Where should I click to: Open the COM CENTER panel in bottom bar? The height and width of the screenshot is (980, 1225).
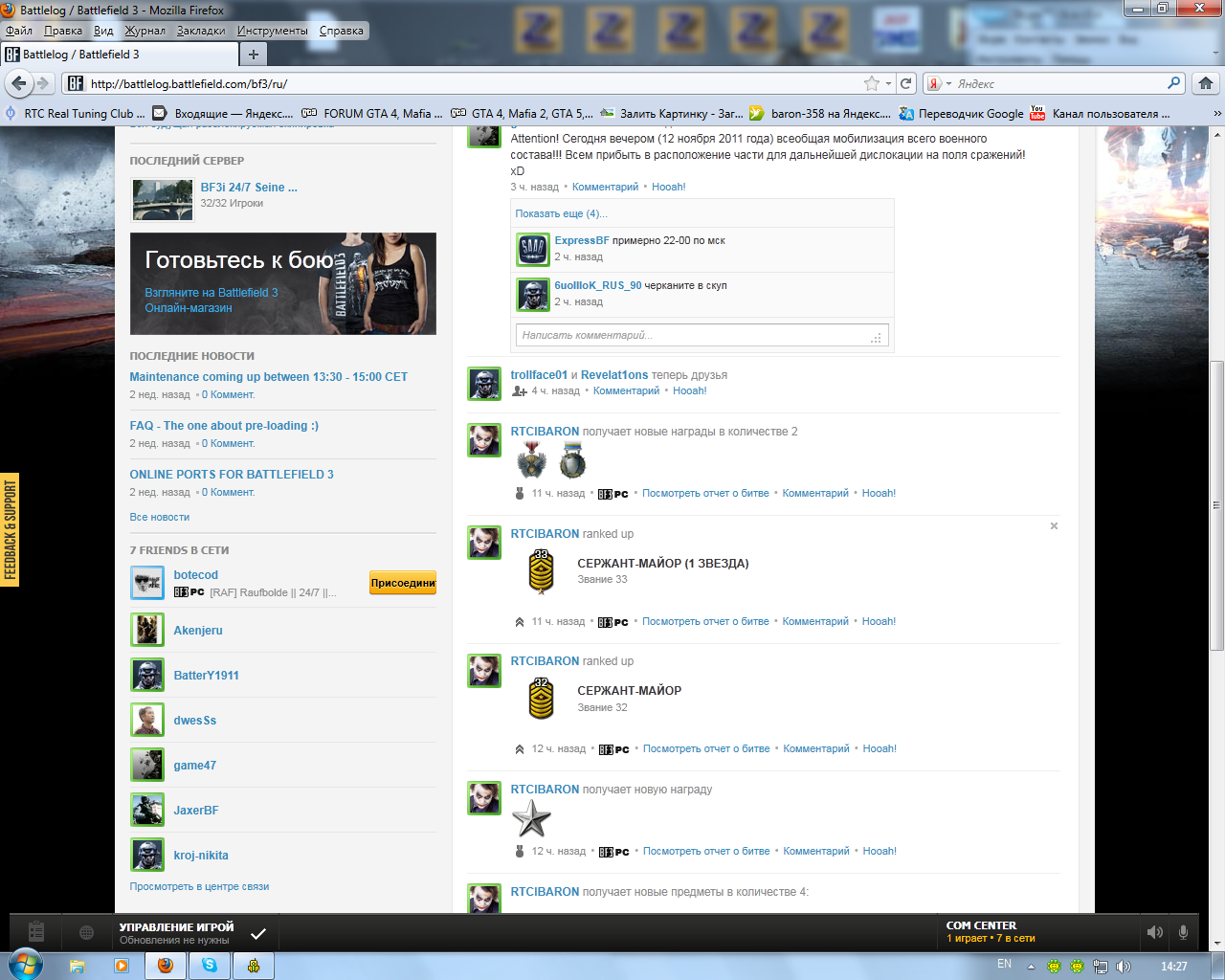click(x=1037, y=932)
